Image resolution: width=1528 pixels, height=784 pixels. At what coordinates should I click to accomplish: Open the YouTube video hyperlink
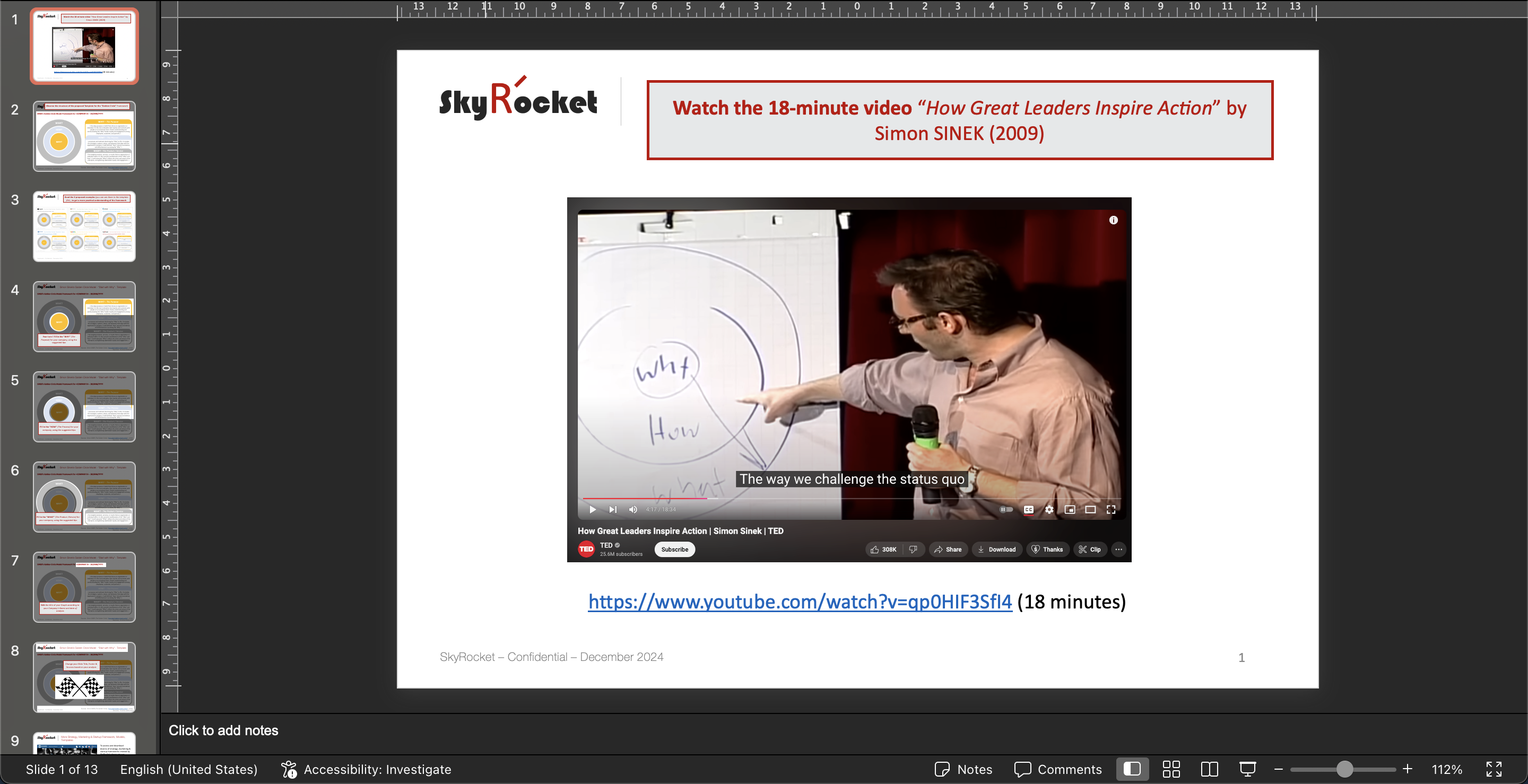800,602
